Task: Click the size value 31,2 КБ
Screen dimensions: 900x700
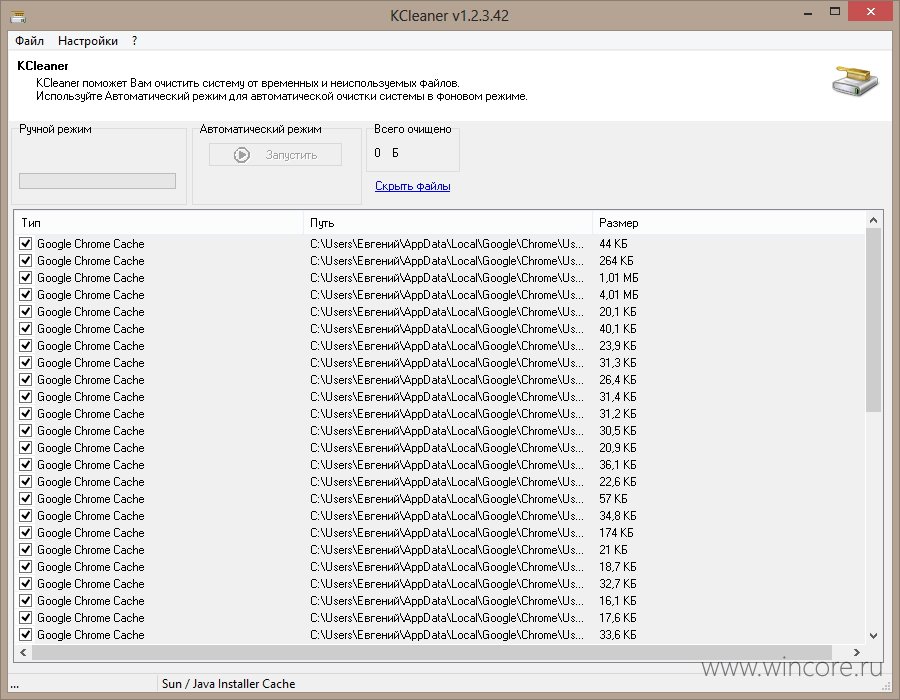Action: pos(618,414)
